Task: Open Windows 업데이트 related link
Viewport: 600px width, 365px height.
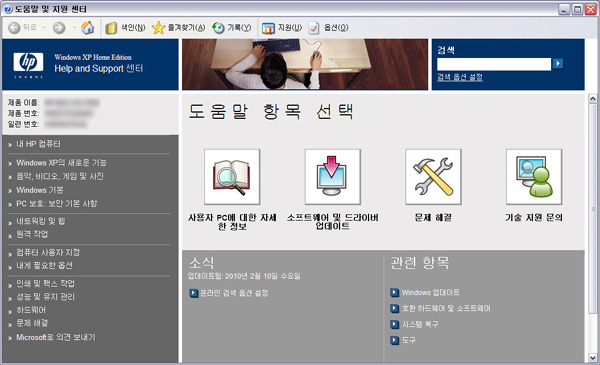Action: click(x=430, y=293)
